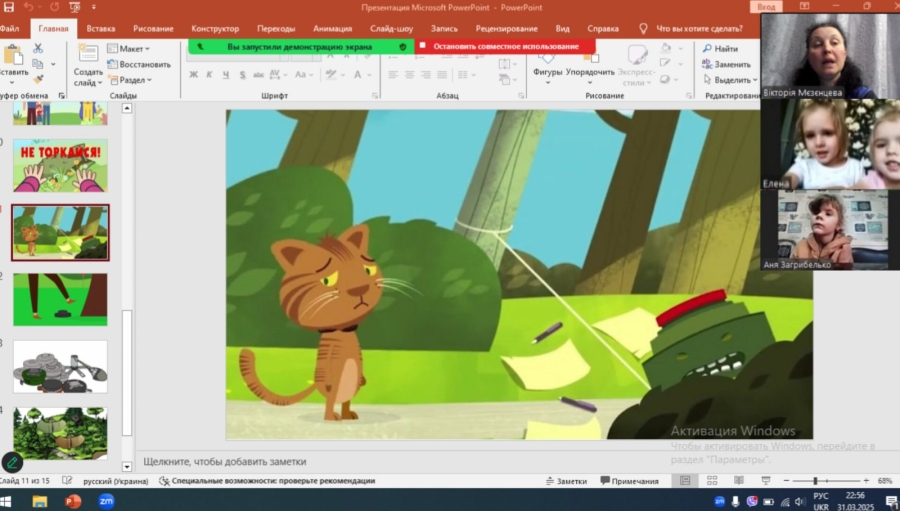Open the Insert (Вставка) tab

(x=100, y=28)
